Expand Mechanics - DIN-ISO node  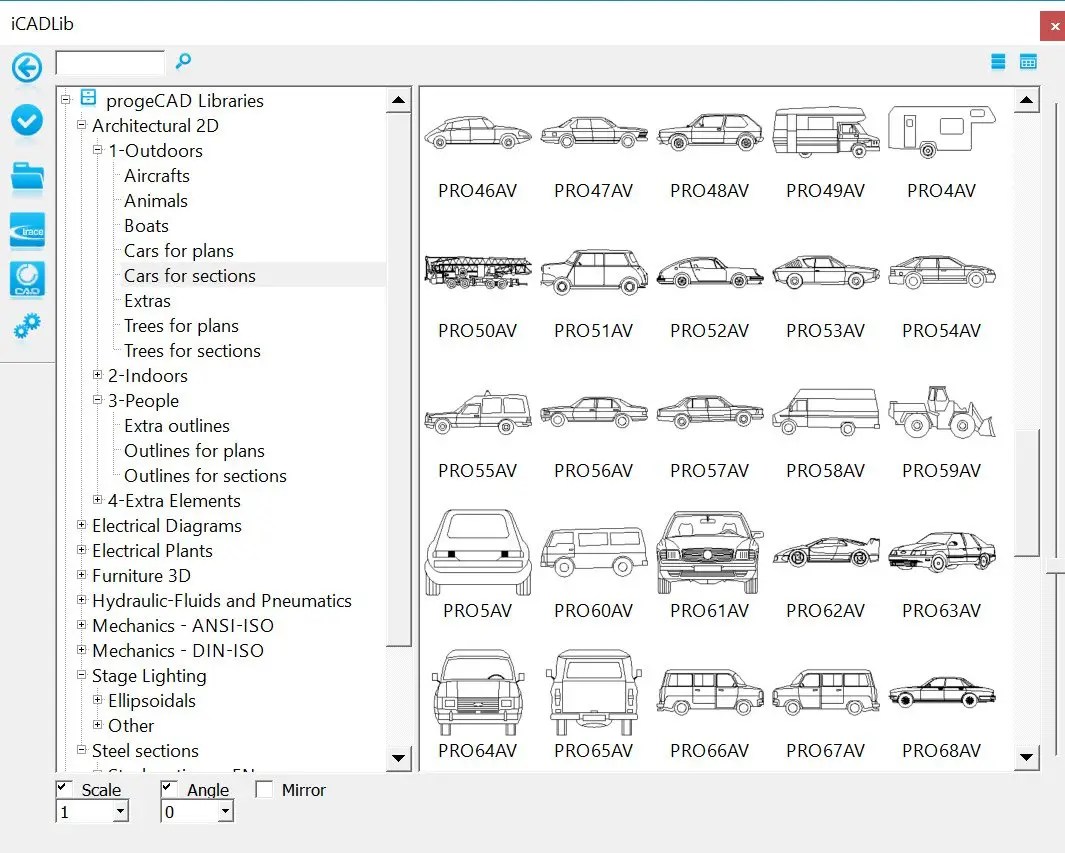click(x=82, y=649)
